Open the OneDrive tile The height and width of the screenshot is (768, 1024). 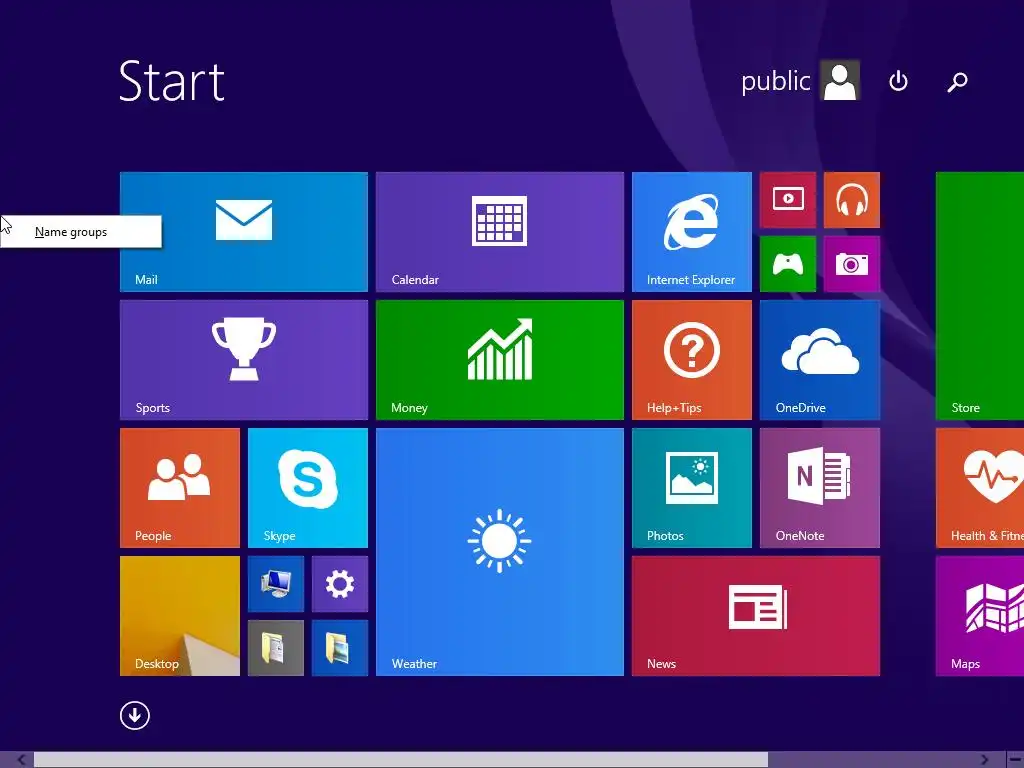click(820, 360)
